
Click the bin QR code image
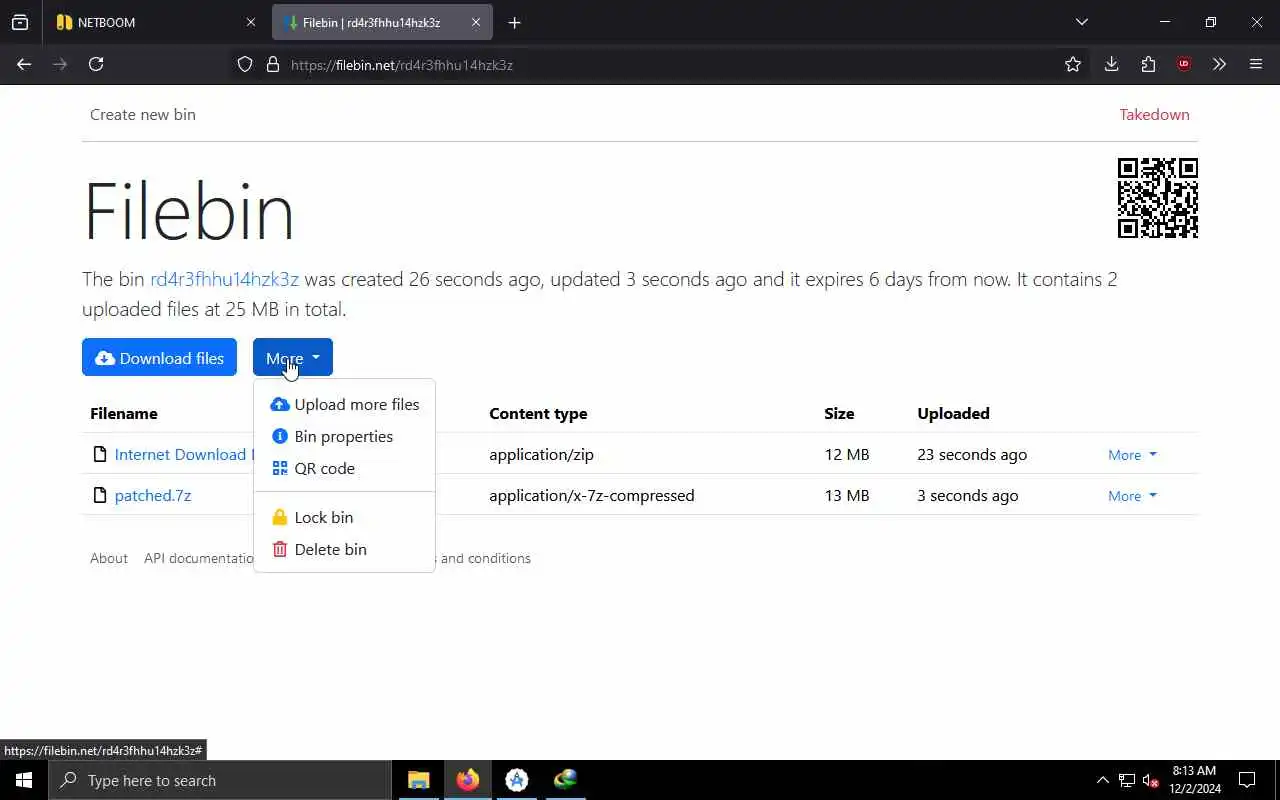(x=1158, y=198)
